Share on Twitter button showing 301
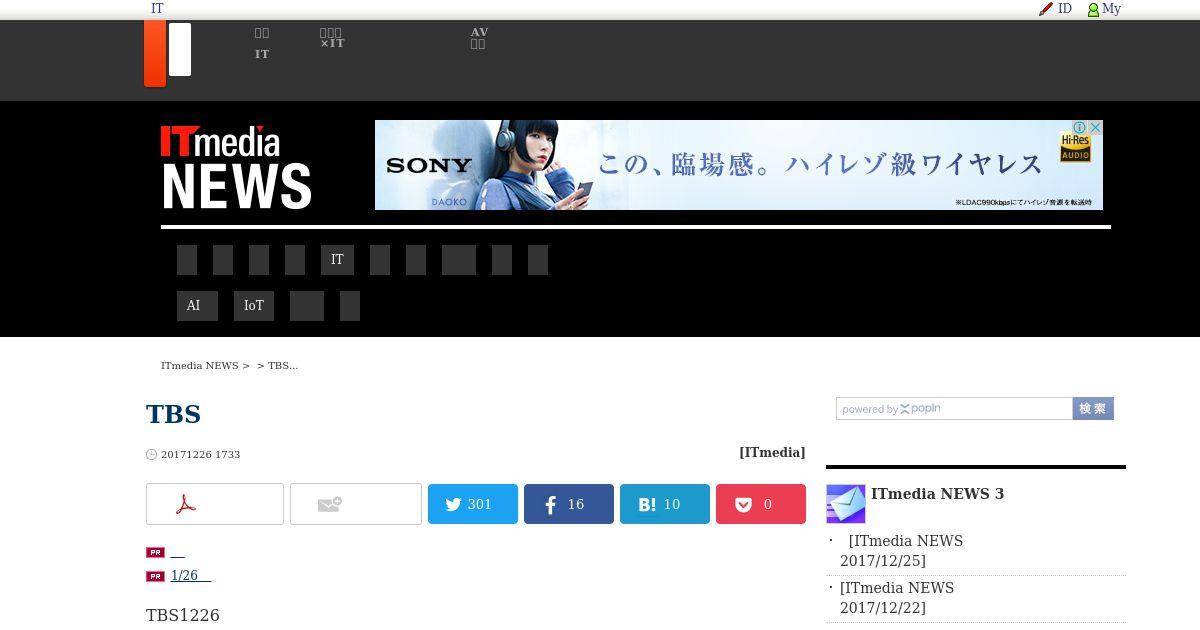 coord(473,504)
